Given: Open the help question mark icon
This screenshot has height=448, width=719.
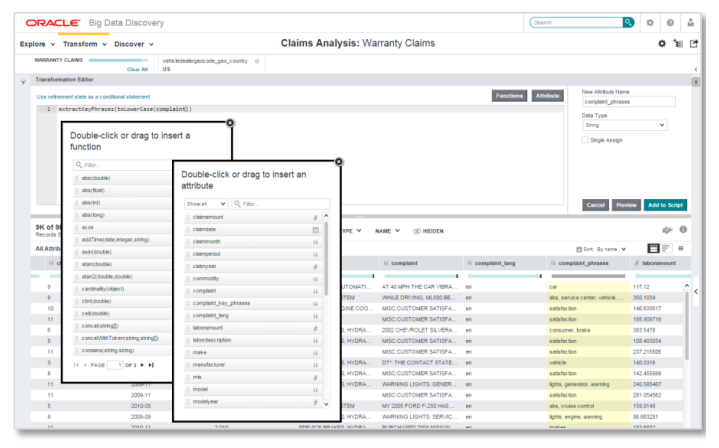Looking at the screenshot, I should (674, 22).
